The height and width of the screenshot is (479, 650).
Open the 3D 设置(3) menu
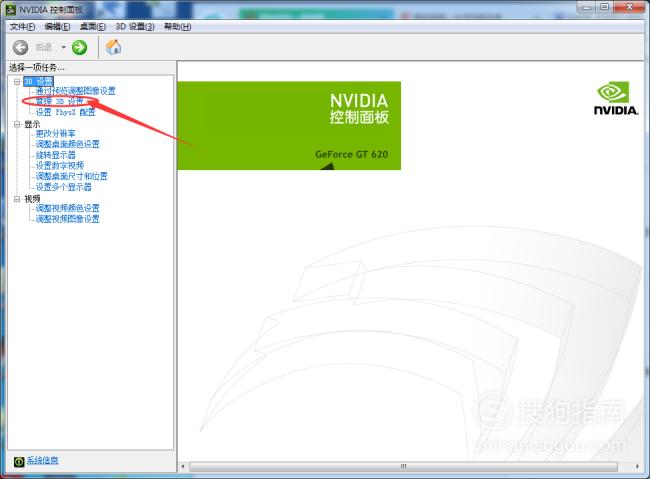(x=135, y=27)
